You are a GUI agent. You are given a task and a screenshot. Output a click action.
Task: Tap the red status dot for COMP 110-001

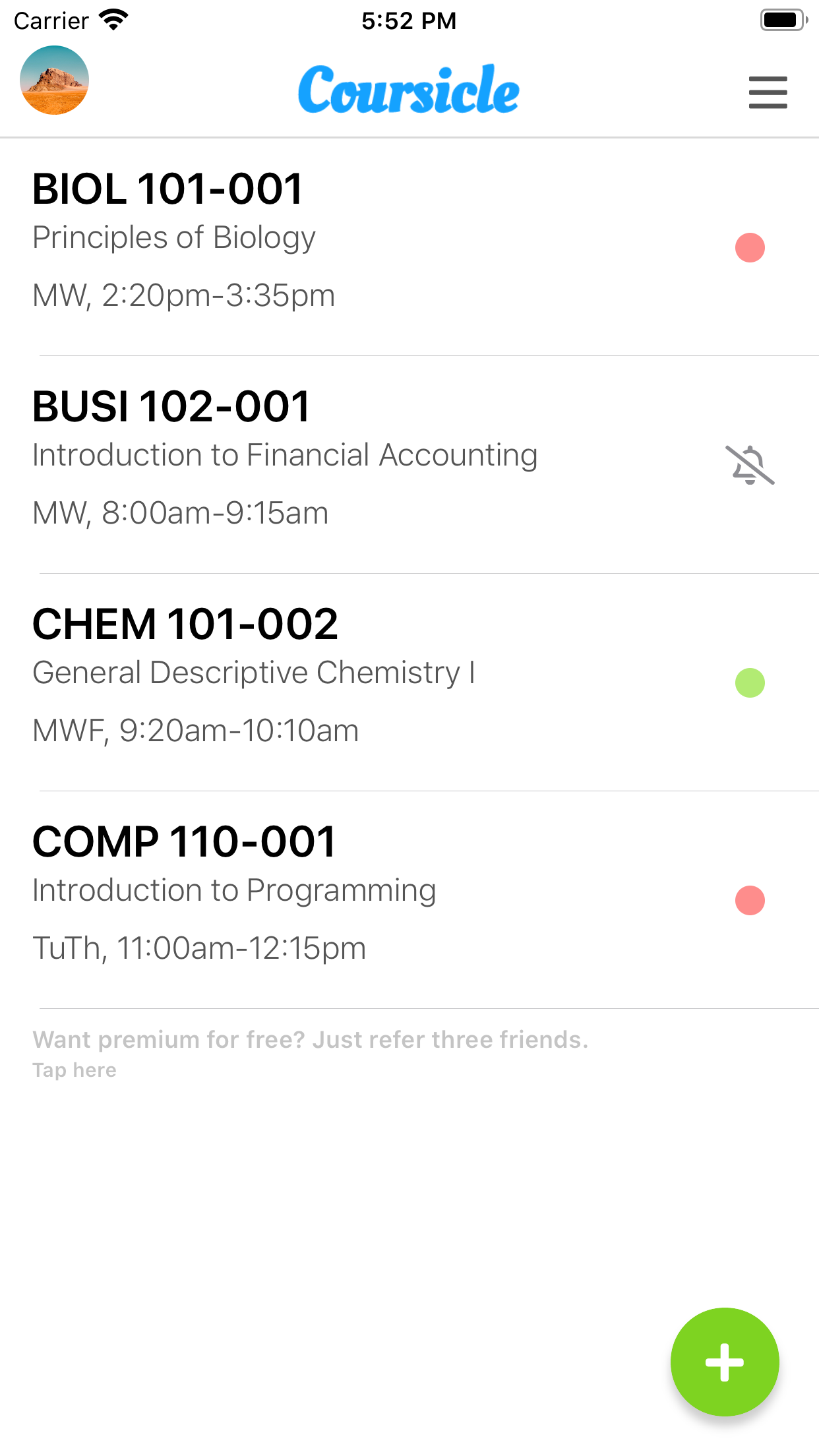click(x=750, y=900)
